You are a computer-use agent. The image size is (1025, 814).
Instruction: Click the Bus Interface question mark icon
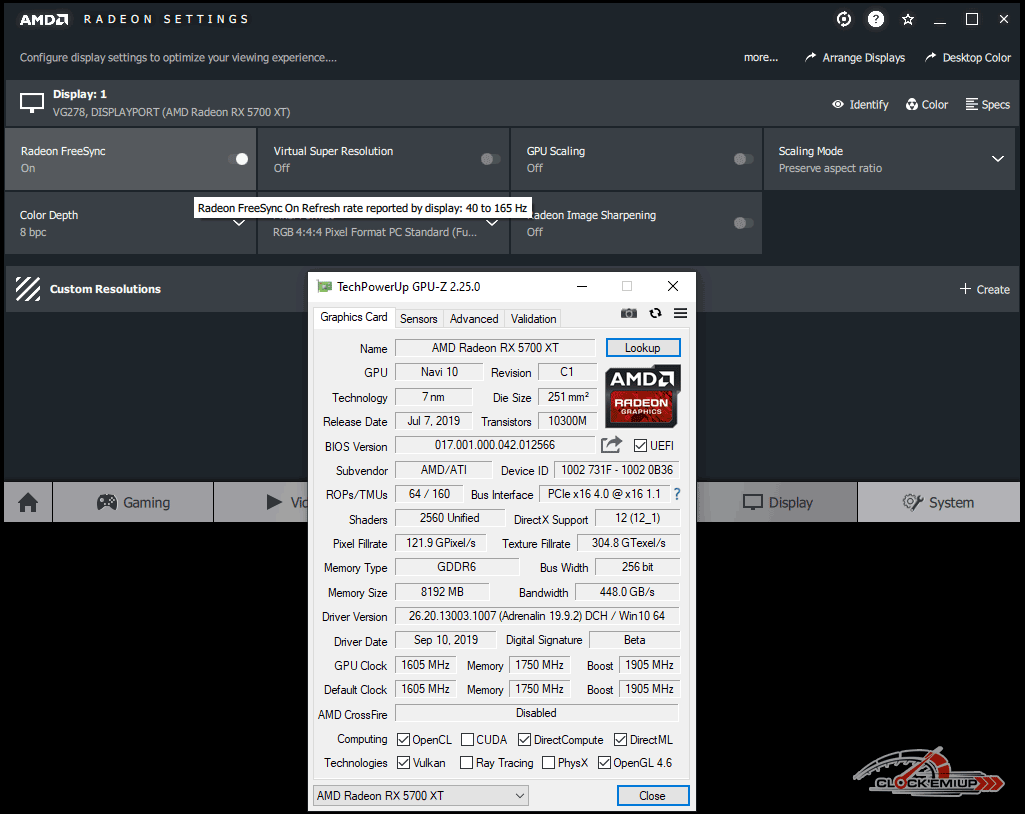point(677,494)
